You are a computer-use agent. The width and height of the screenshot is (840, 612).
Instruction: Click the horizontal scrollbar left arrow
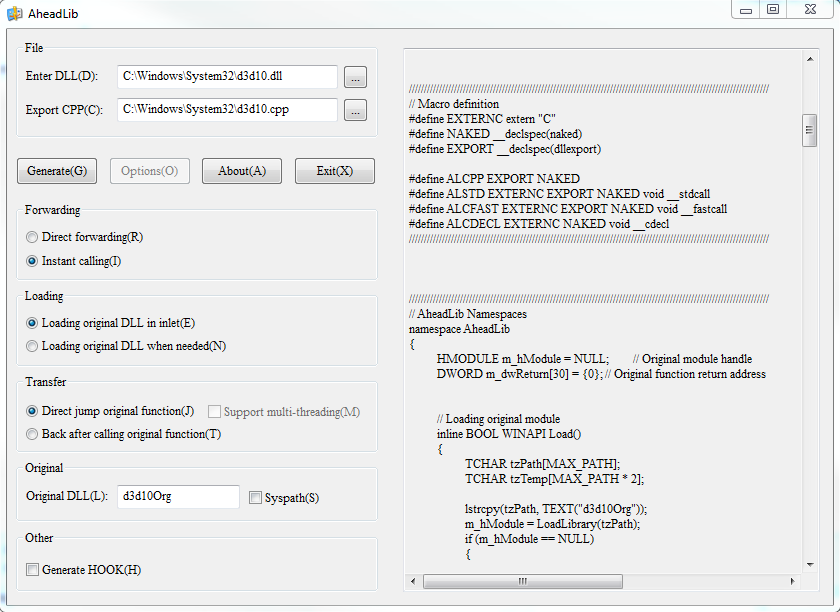pos(413,581)
